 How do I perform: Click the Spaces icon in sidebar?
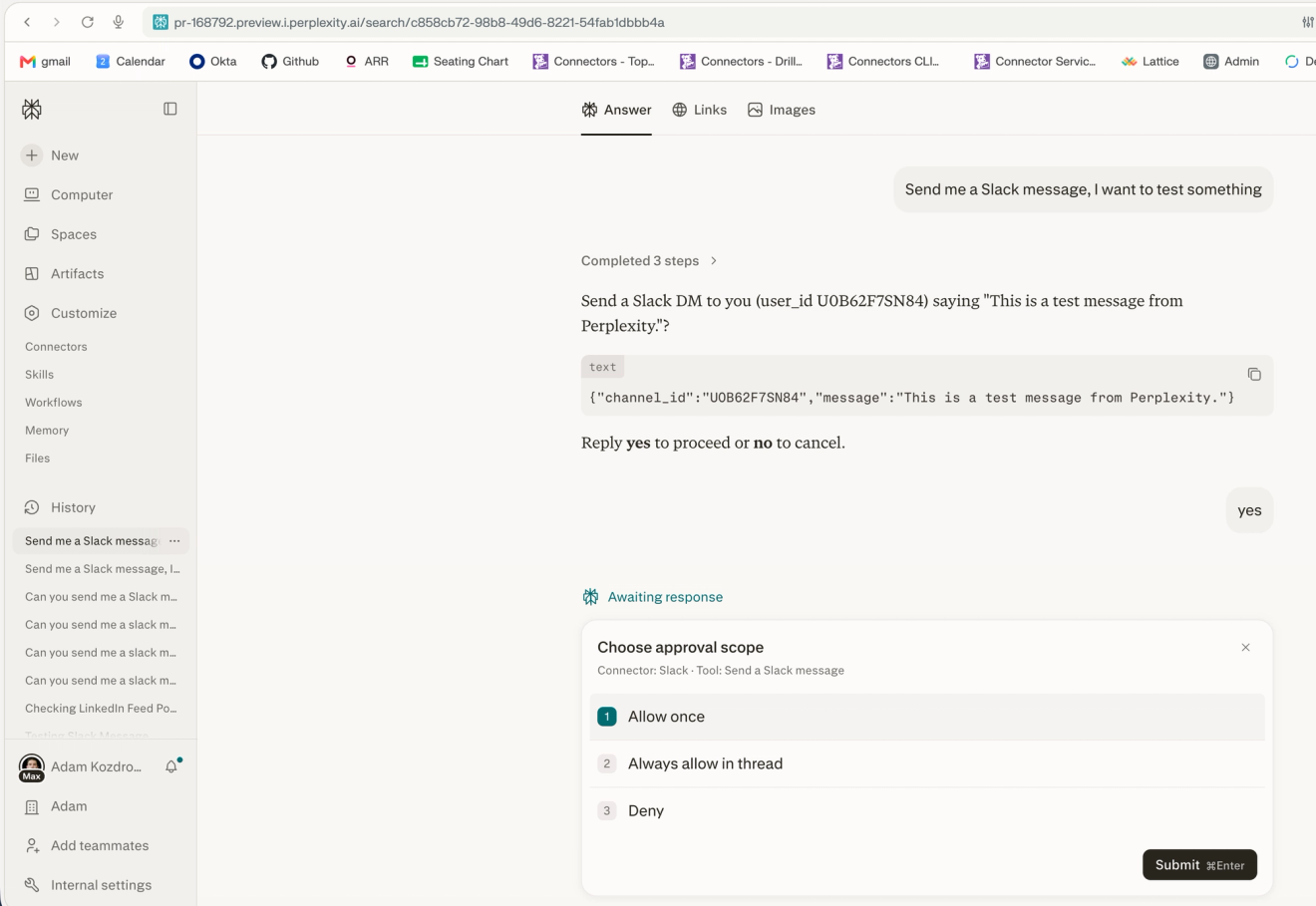pyautogui.click(x=32, y=234)
